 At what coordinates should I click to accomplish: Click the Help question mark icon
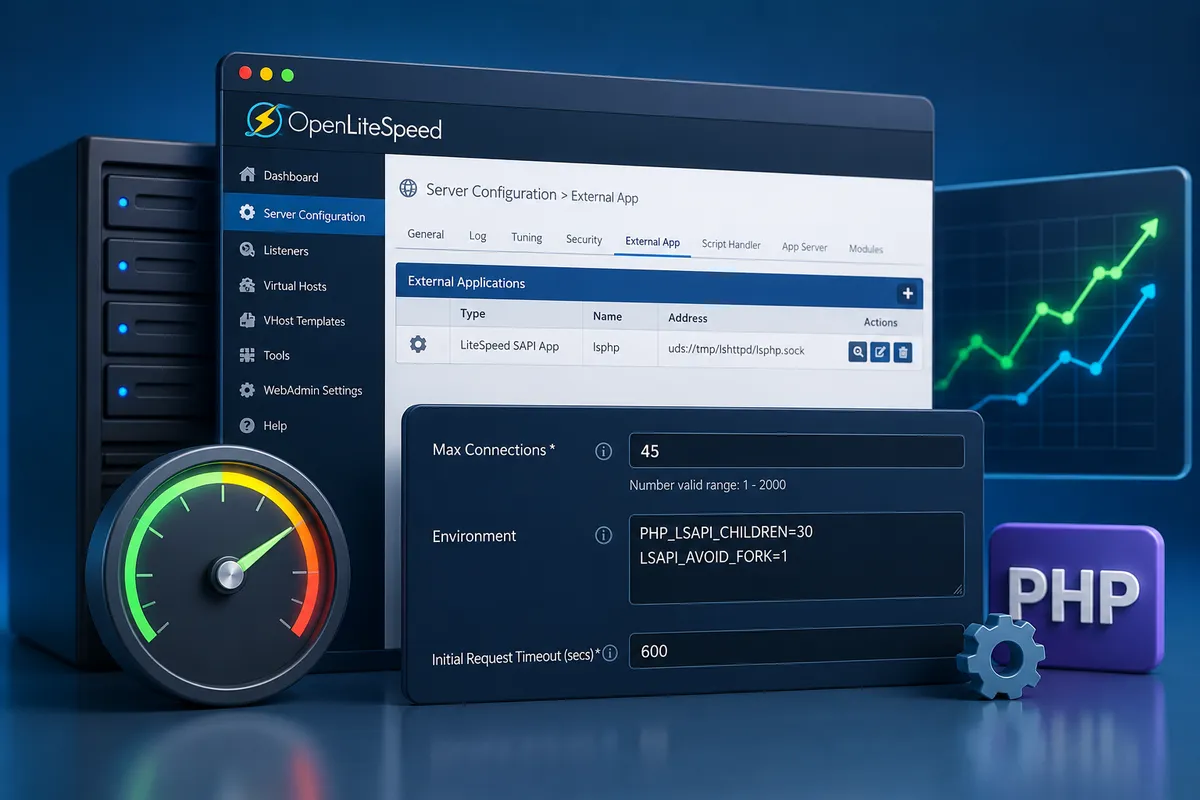click(x=247, y=425)
